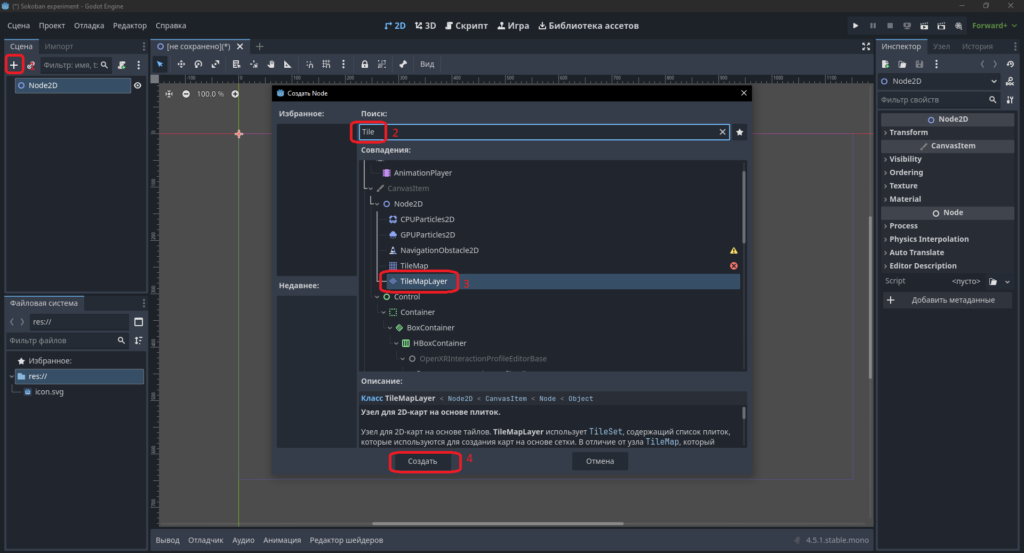Open the Inspector object history icon
1024x553 pixels.
coord(1010,64)
